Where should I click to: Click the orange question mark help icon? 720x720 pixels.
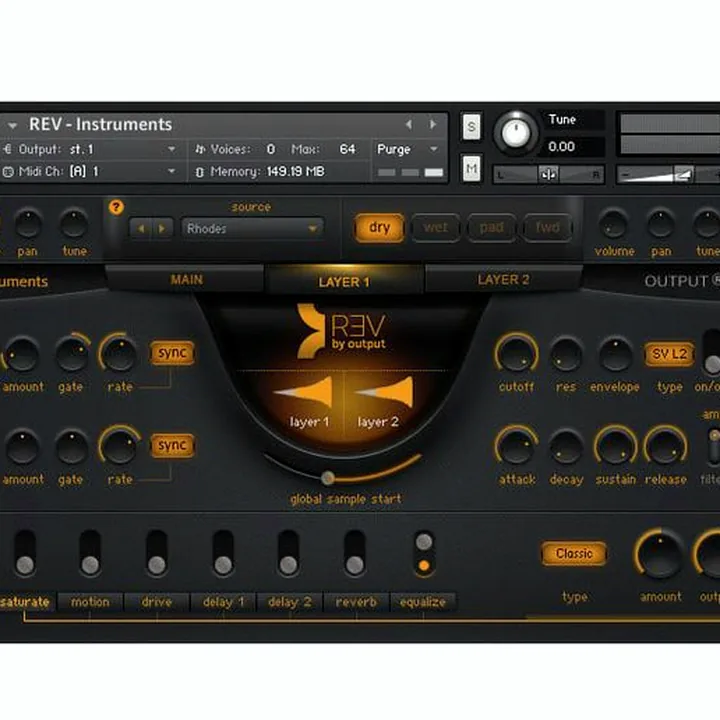click(116, 207)
